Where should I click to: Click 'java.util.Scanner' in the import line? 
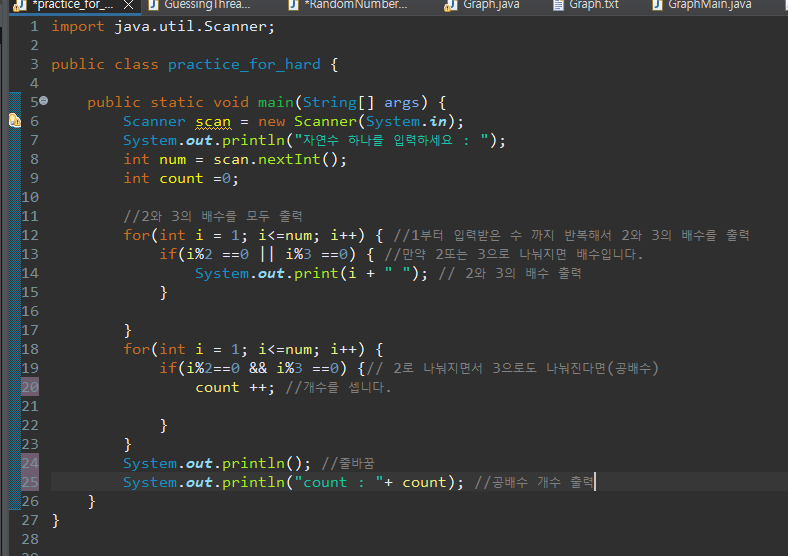point(190,26)
